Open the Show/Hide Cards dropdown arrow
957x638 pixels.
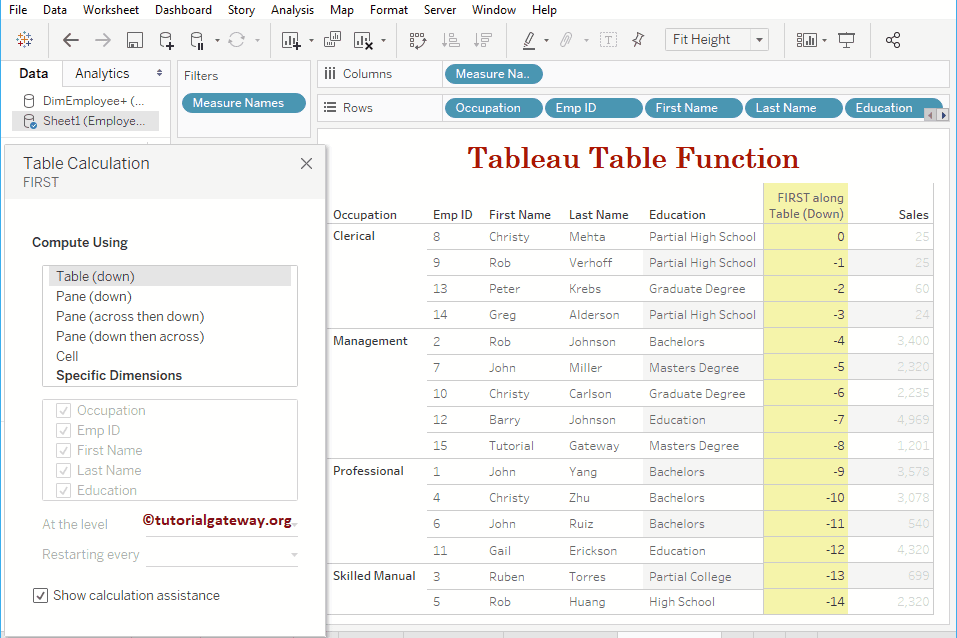click(x=825, y=40)
